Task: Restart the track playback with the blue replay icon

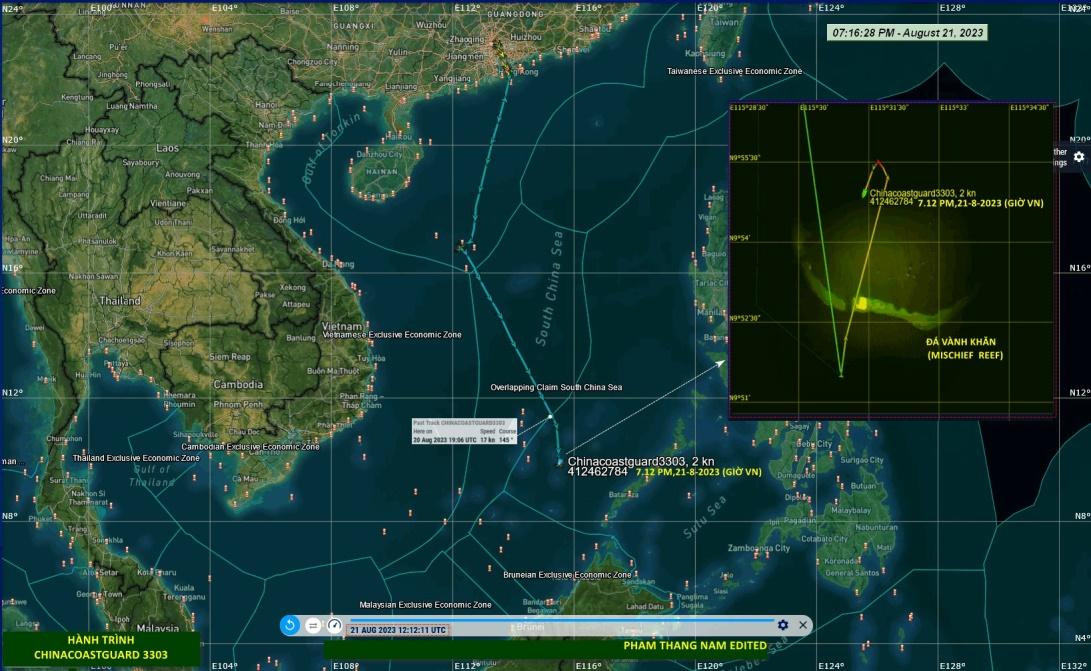Action: tap(289, 625)
